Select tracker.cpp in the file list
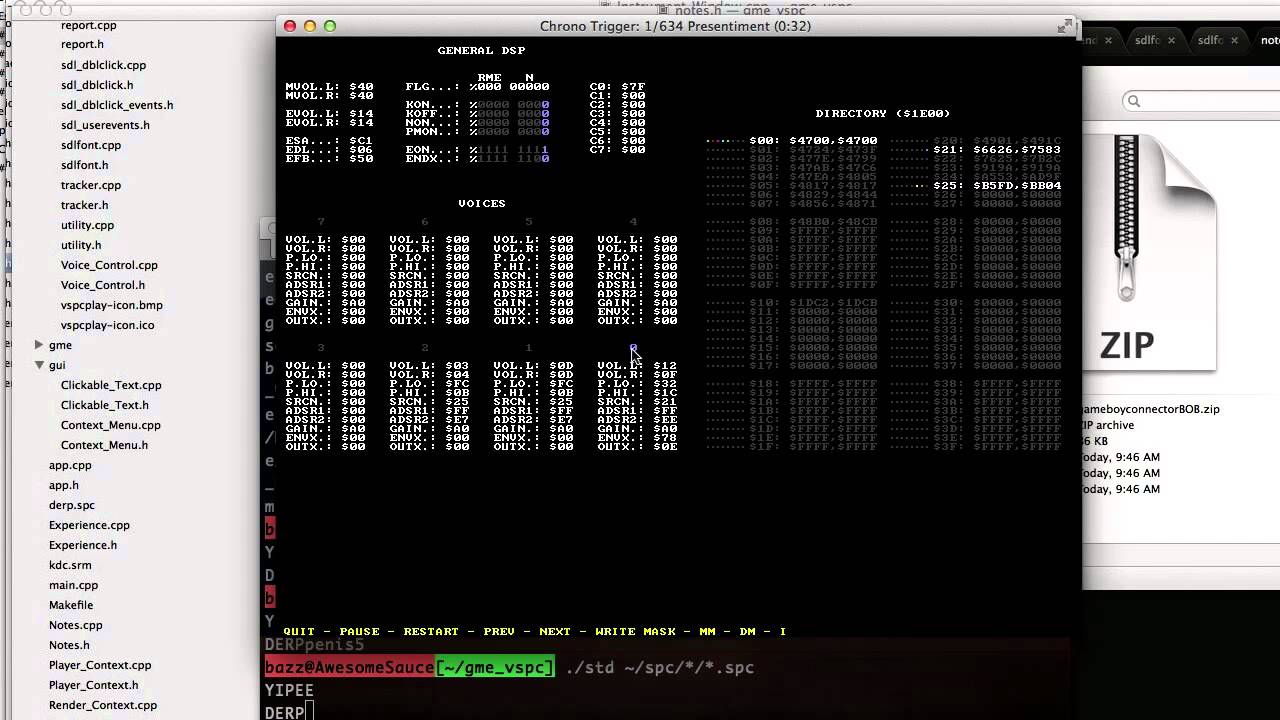1280x720 pixels. [x=91, y=185]
